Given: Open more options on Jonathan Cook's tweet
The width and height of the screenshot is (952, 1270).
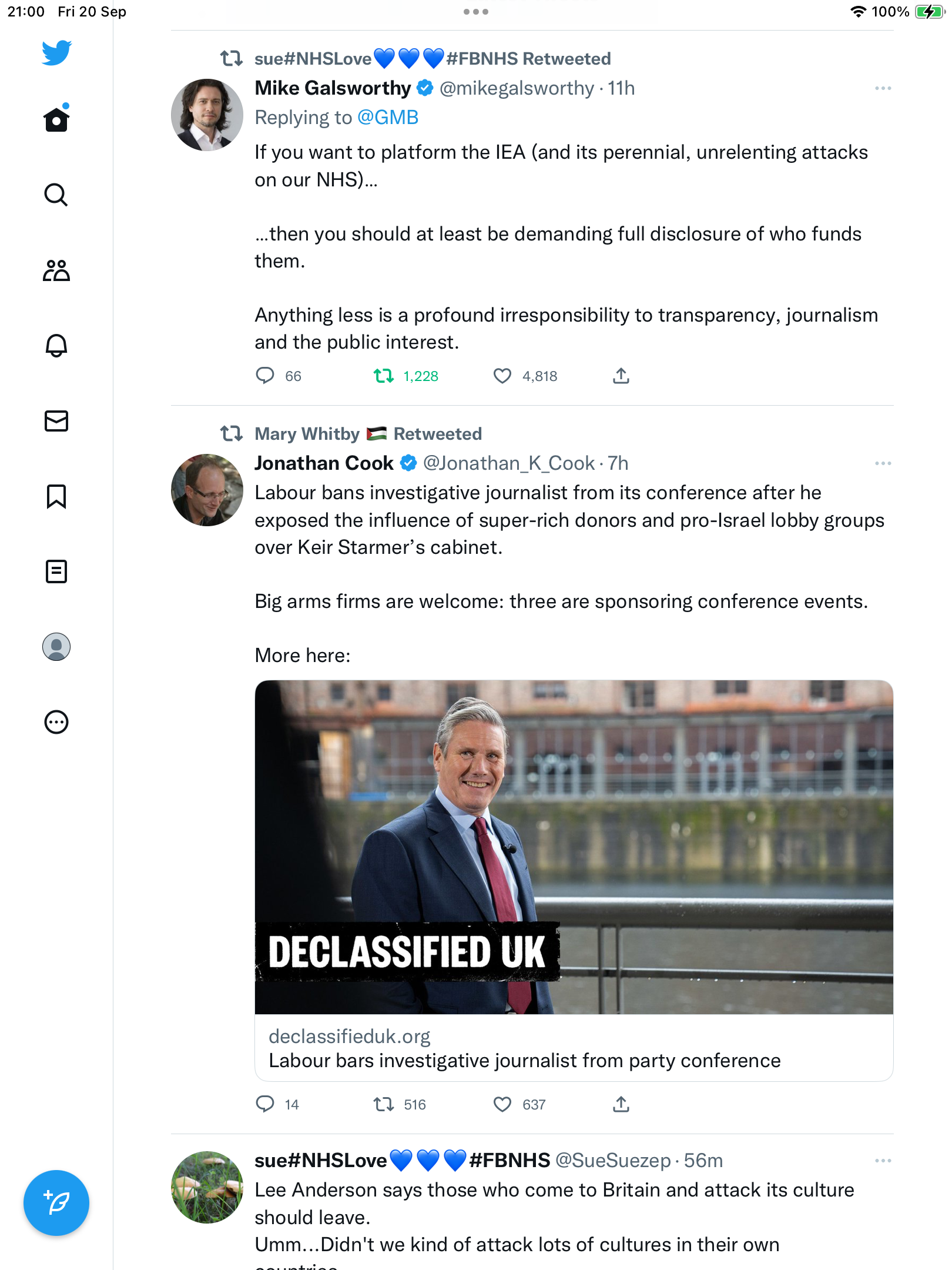Looking at the screenshot, I should (x=883, y=463).
